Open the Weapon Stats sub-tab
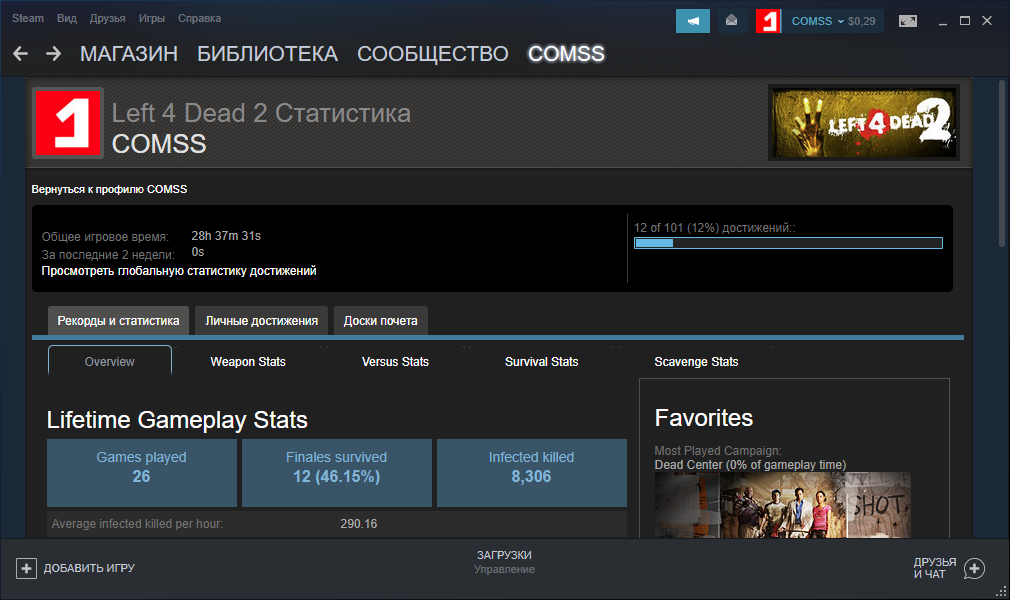Image resolution: width=1010 pixels, height=600 pixels. click(248, 362)
